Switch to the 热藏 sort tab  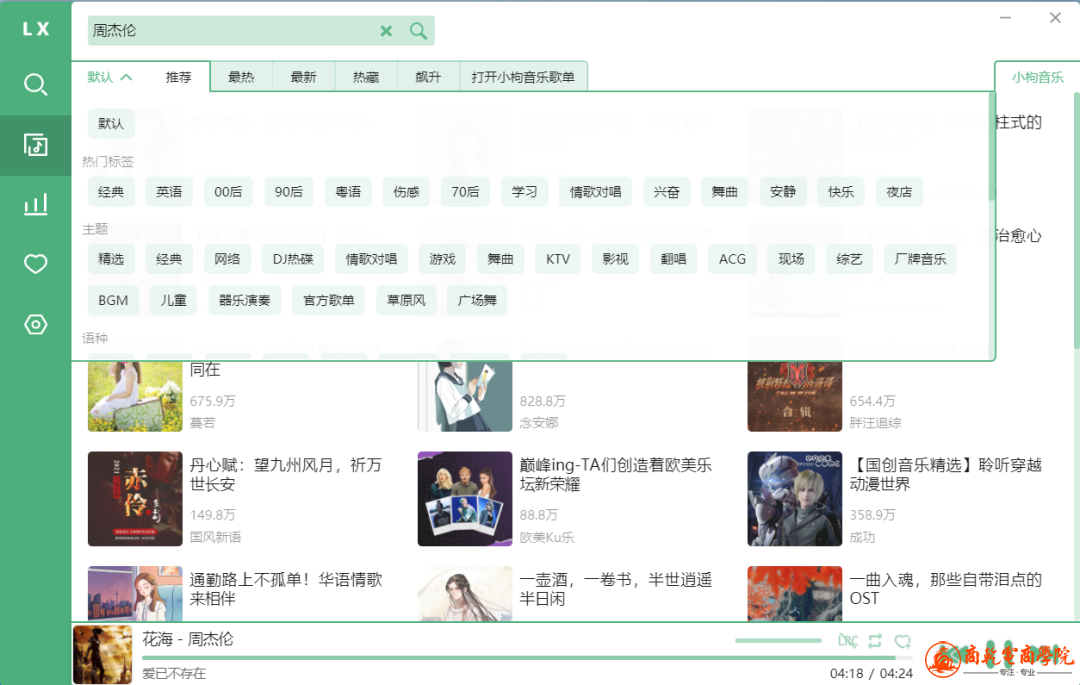[366, 77]
